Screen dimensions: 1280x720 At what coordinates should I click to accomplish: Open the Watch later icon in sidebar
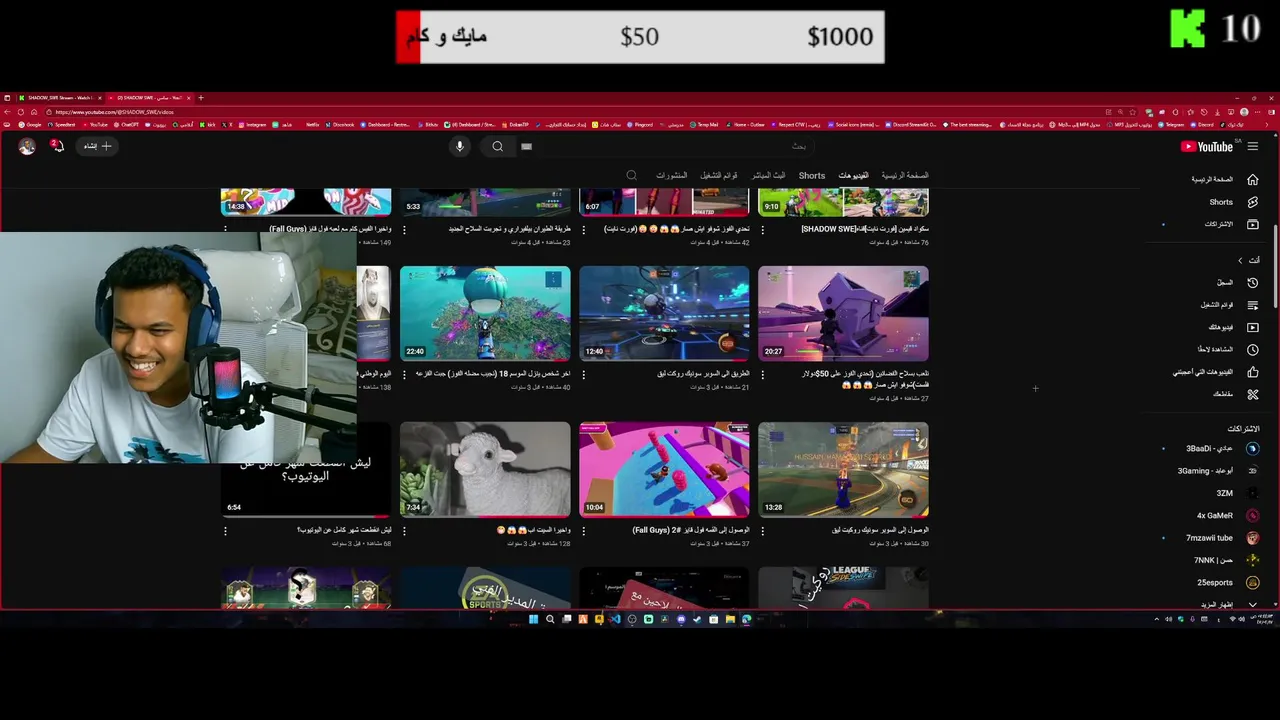1252,350
